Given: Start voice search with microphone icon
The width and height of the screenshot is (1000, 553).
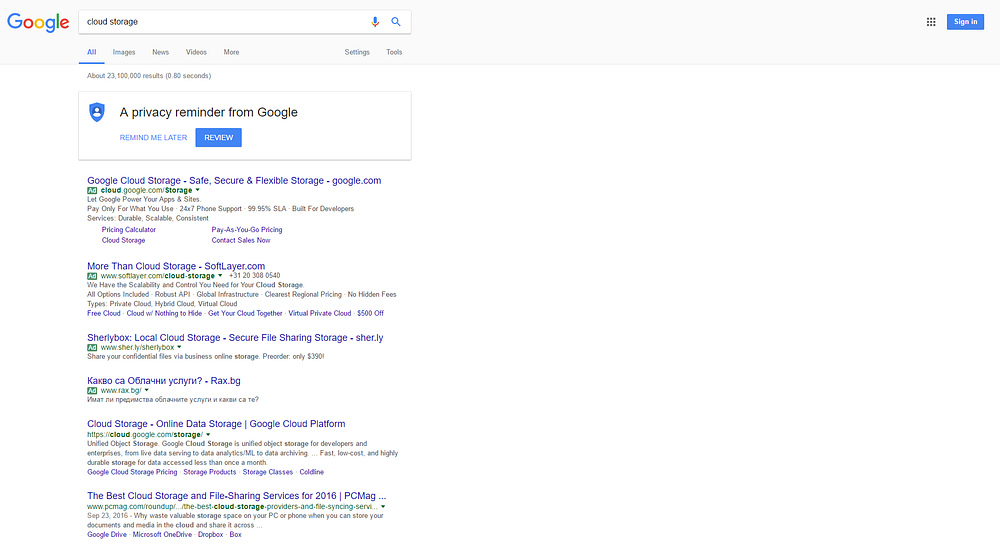Looking at the screenshot, I should 375,22.
